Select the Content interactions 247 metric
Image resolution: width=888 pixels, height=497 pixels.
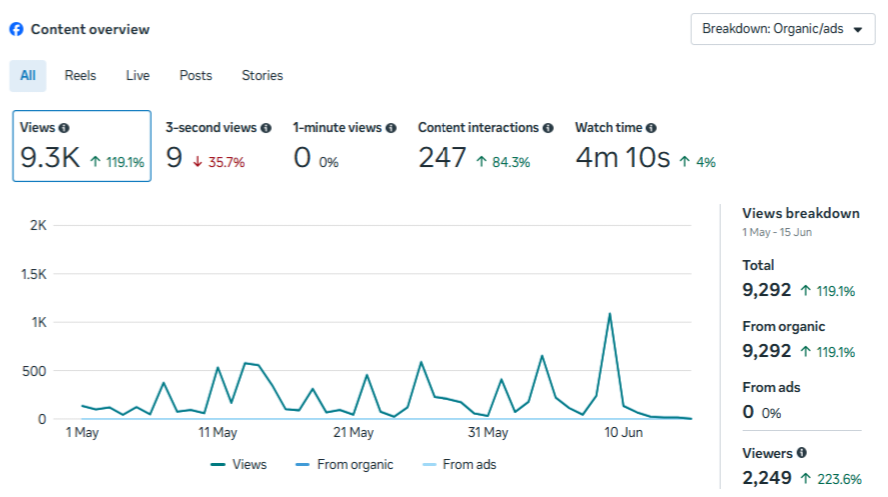click(485, 146)
